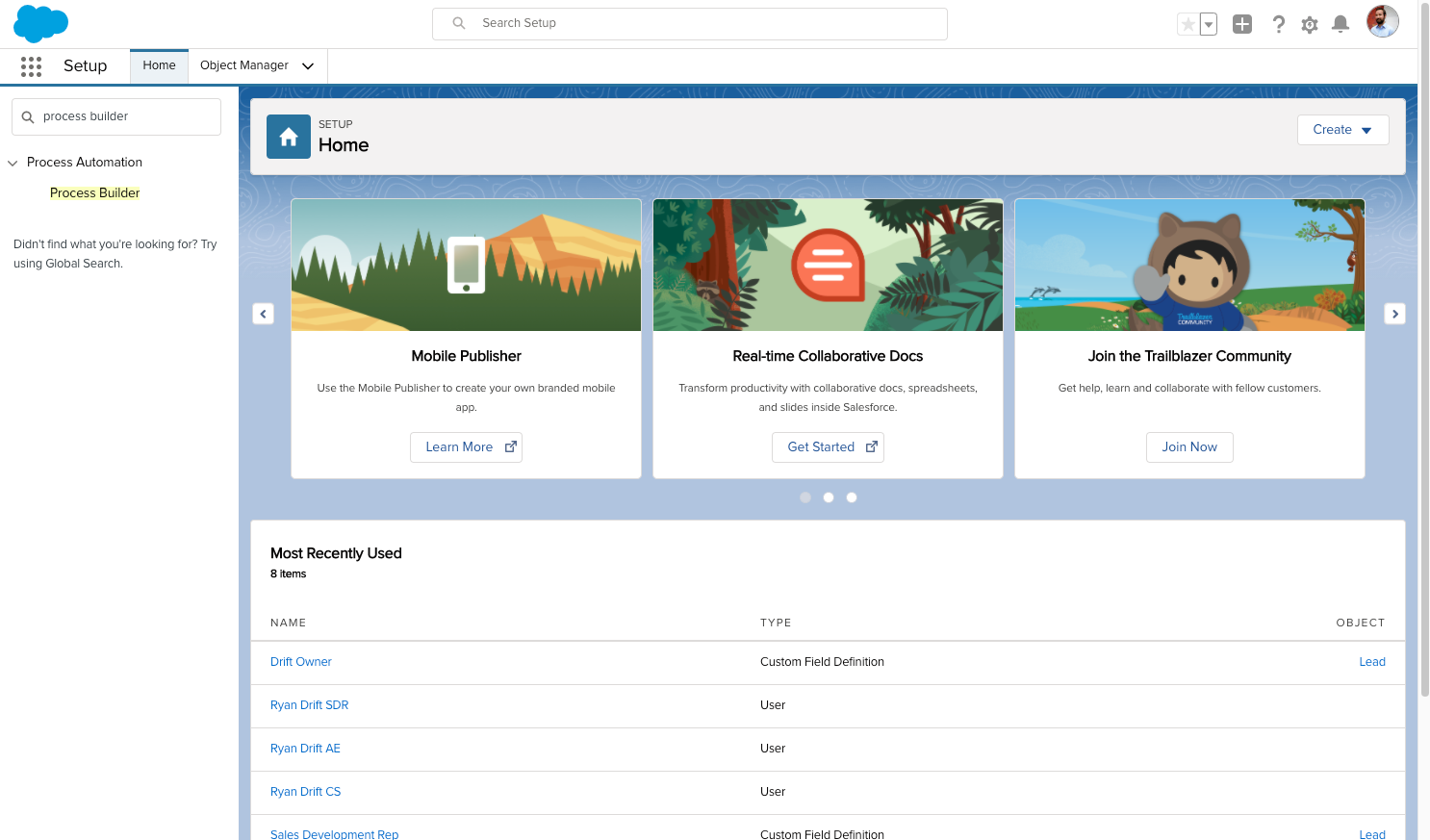
Task: Open the Ryan Drift SDR link
Action: pos(309,705)
